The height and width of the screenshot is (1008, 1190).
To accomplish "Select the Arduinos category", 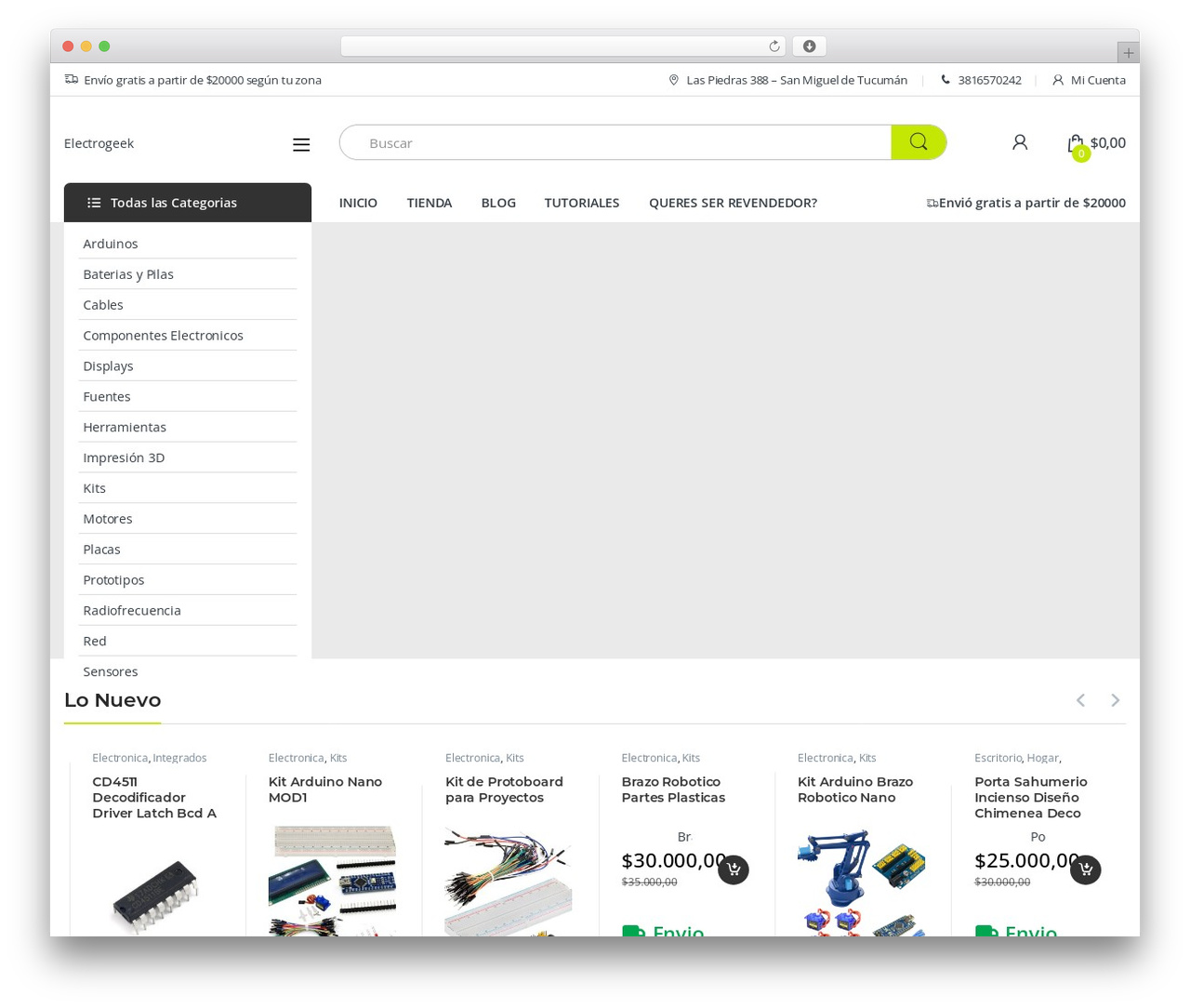I will click(x=110, y=244).
